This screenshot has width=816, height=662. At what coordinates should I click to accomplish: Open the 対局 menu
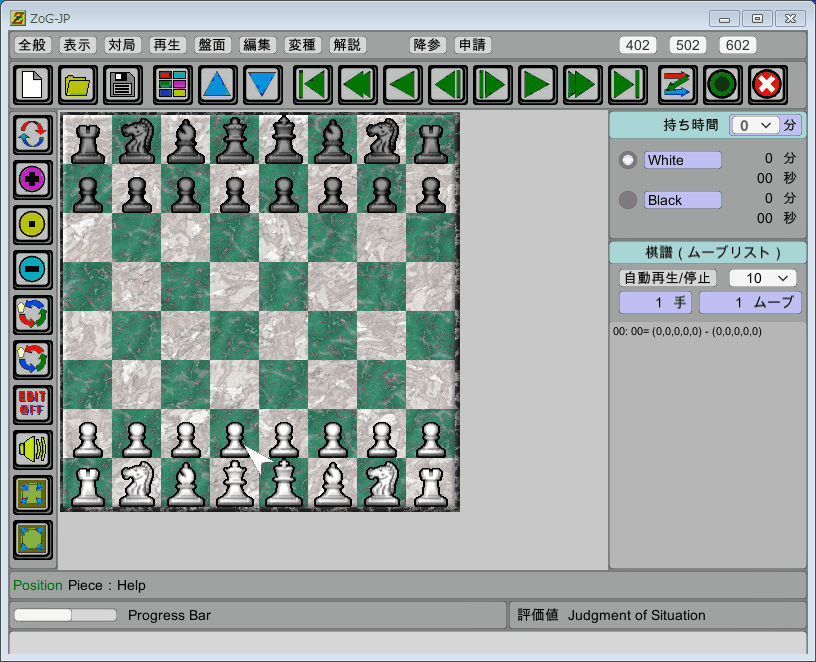click(x=121, y=45)
